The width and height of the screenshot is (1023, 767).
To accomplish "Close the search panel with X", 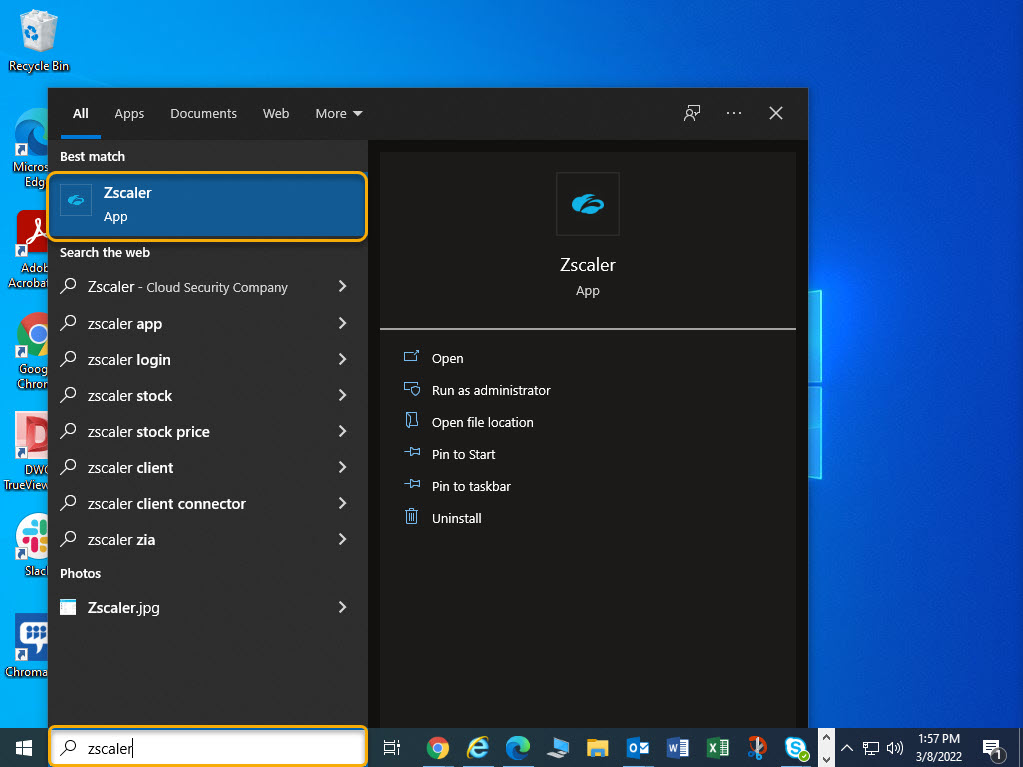I will click(776, 113).
